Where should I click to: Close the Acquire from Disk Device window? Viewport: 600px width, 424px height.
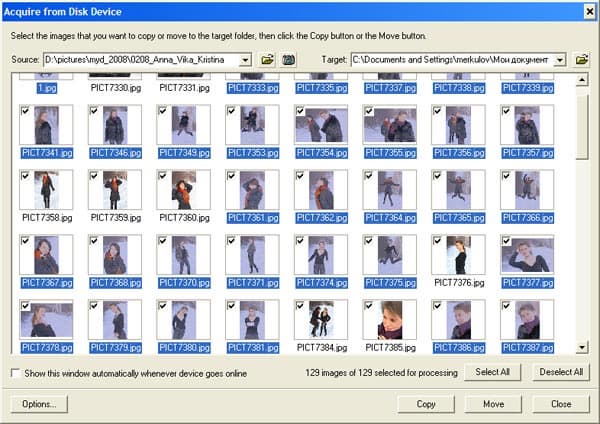click(590, 12)
